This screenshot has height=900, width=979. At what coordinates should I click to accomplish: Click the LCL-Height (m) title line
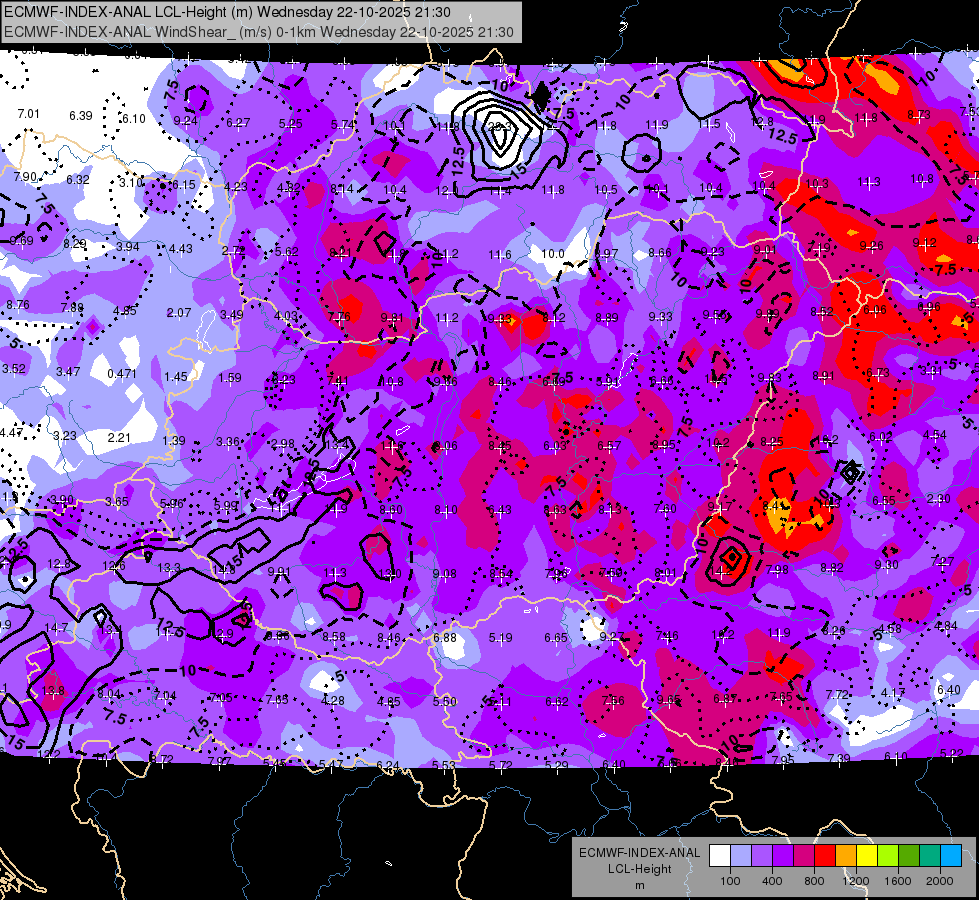(x=228, y=12)
